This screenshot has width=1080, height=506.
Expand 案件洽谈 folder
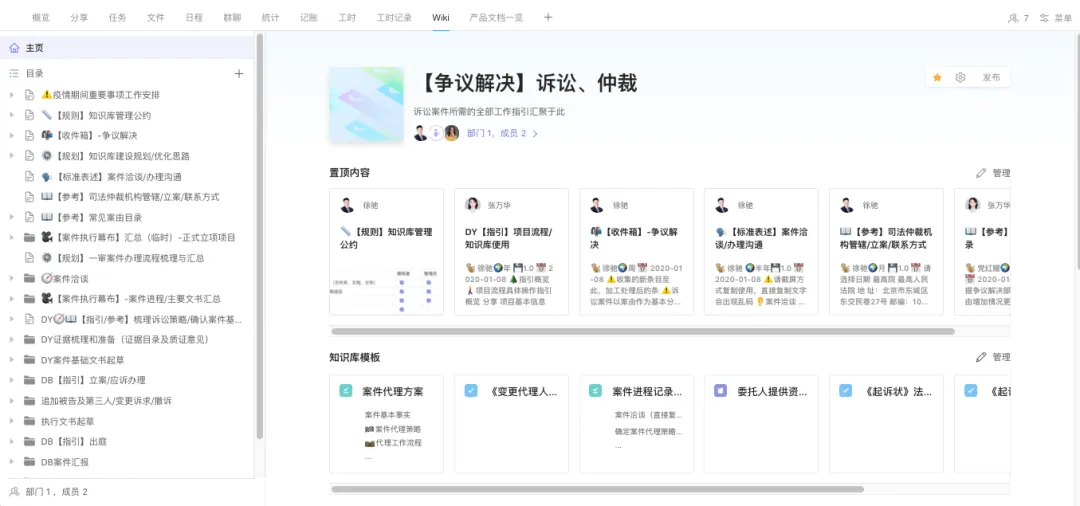click(12, 279)
